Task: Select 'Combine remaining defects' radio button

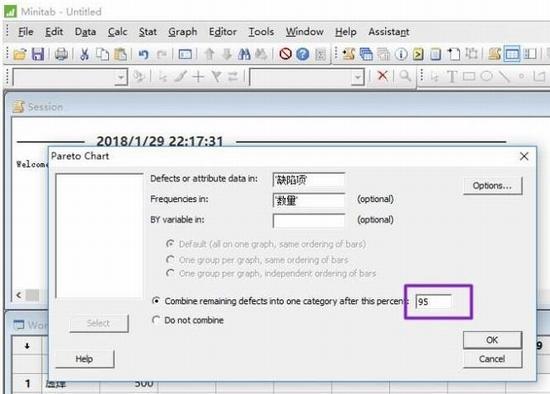Action: 156,301
